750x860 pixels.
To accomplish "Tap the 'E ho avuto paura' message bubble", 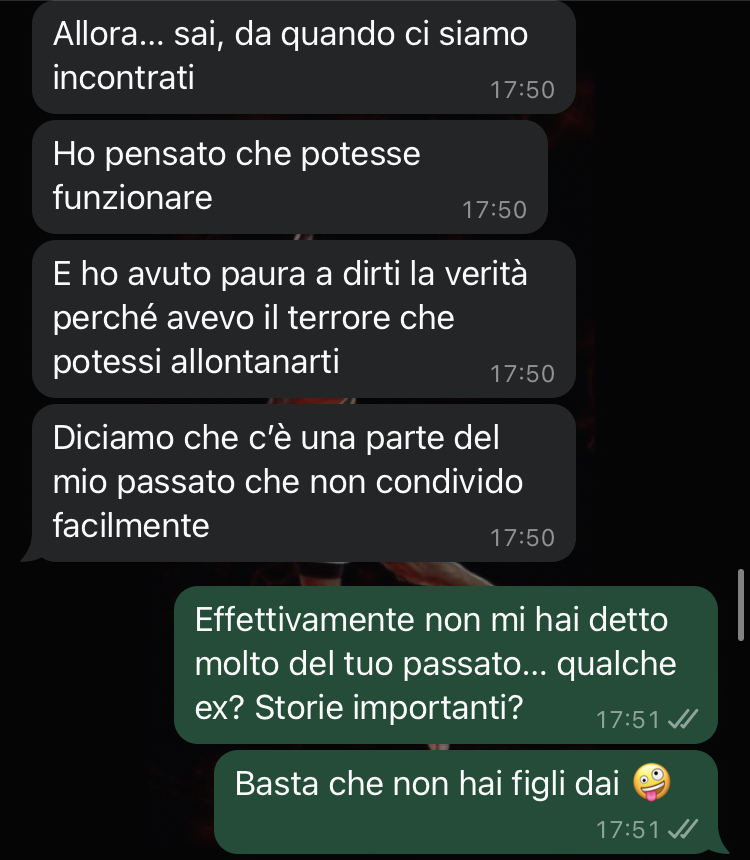I will [x=303, y=319].
